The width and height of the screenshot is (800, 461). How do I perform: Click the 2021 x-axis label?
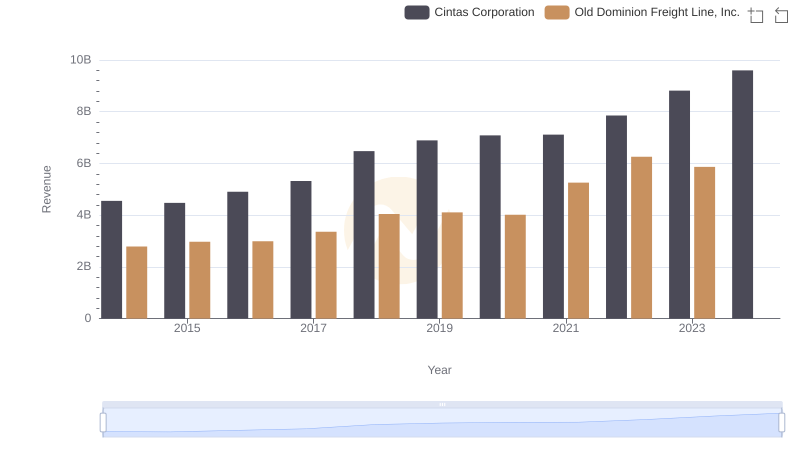tap(566, 328)
